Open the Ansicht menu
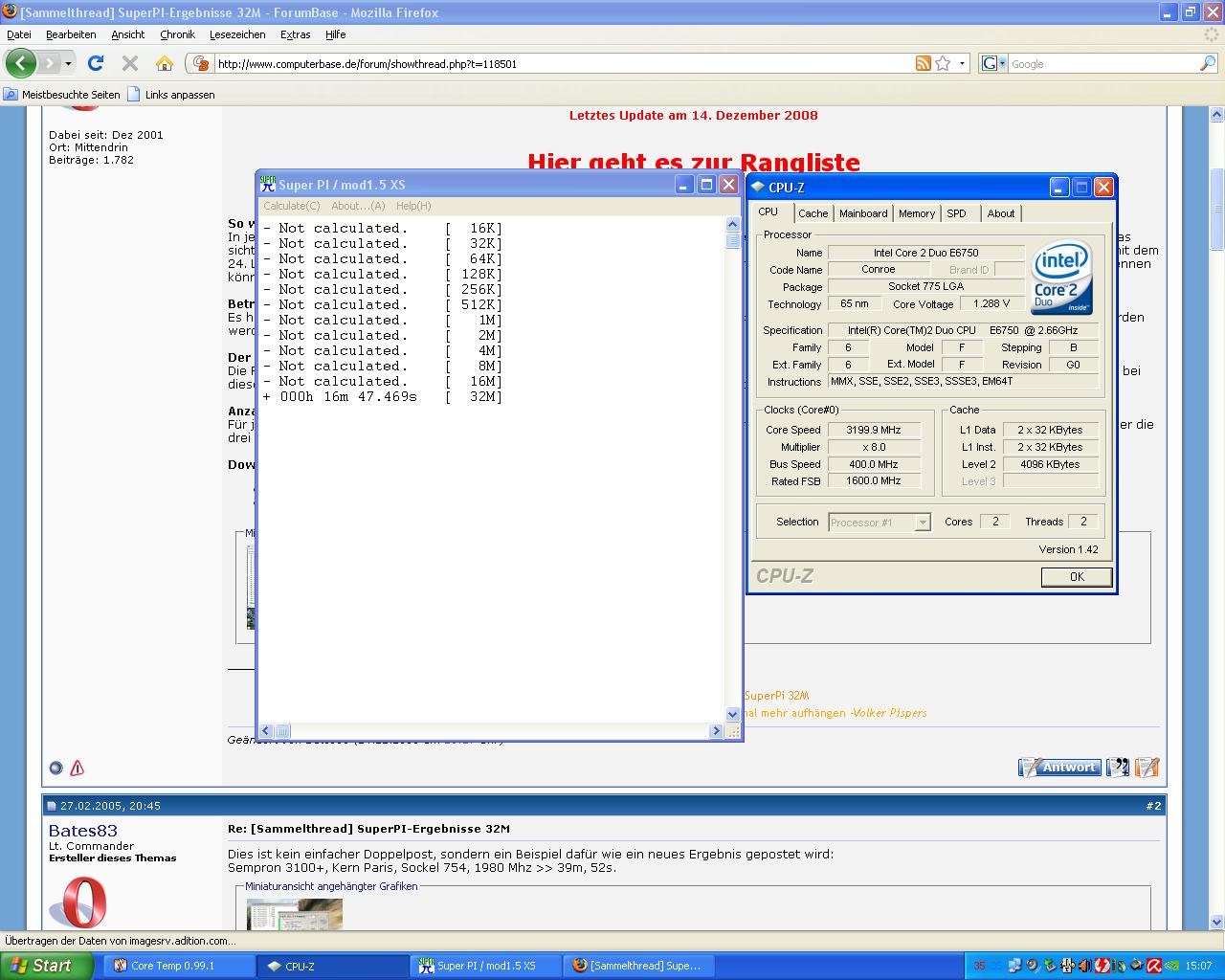The height and width of the screenshot is (980, 1225). click(128, 34)
